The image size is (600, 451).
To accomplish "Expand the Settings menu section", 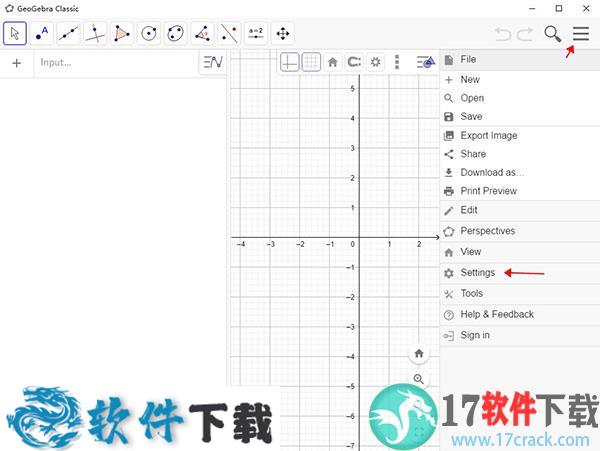I will coord(520,273).
